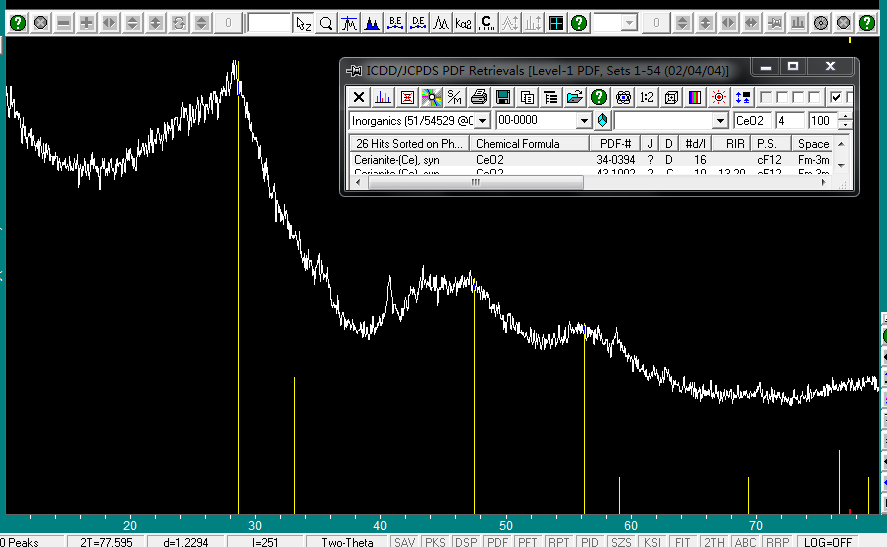This screenshot has height=547, width=887.
Task: Click the BE background edit icon
Action: (395, 23)
